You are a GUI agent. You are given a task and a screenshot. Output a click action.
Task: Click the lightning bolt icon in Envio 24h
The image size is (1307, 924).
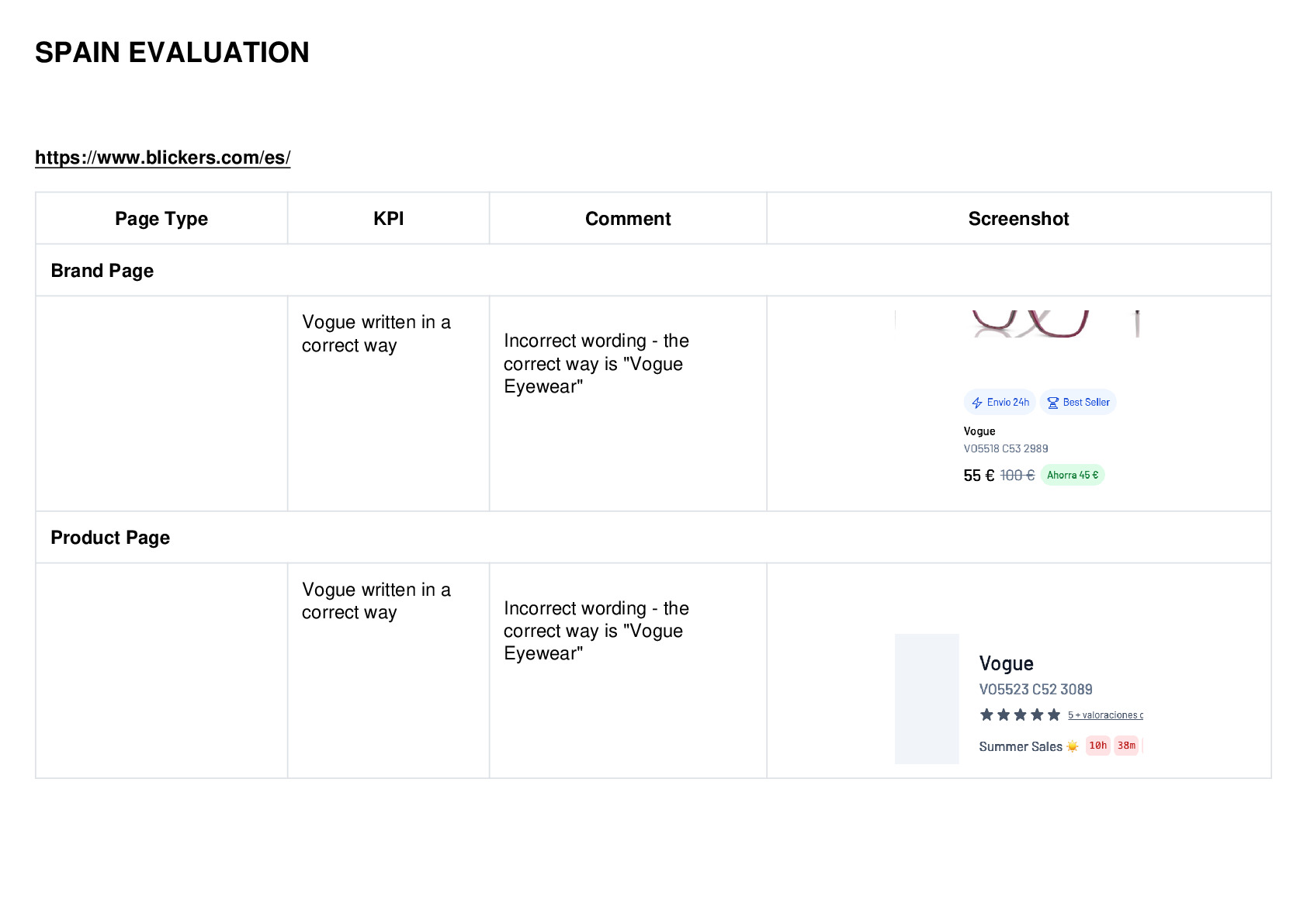[976, 403]
